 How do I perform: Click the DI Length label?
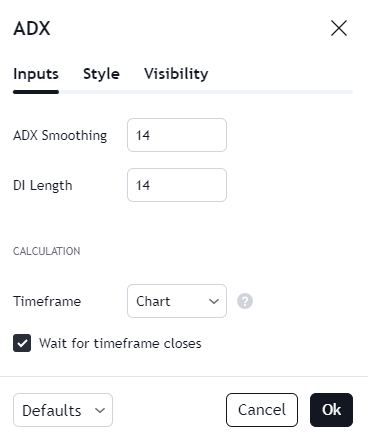point(43,185)
